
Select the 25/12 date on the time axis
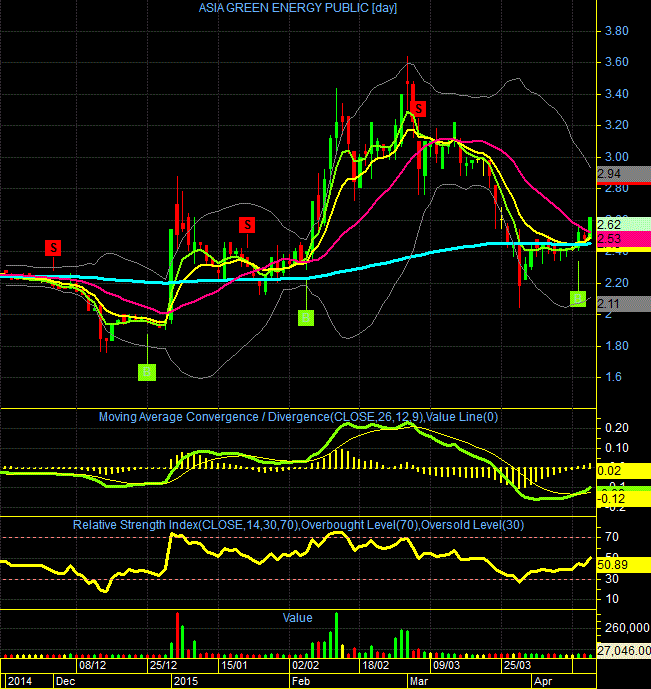(163, 665)
